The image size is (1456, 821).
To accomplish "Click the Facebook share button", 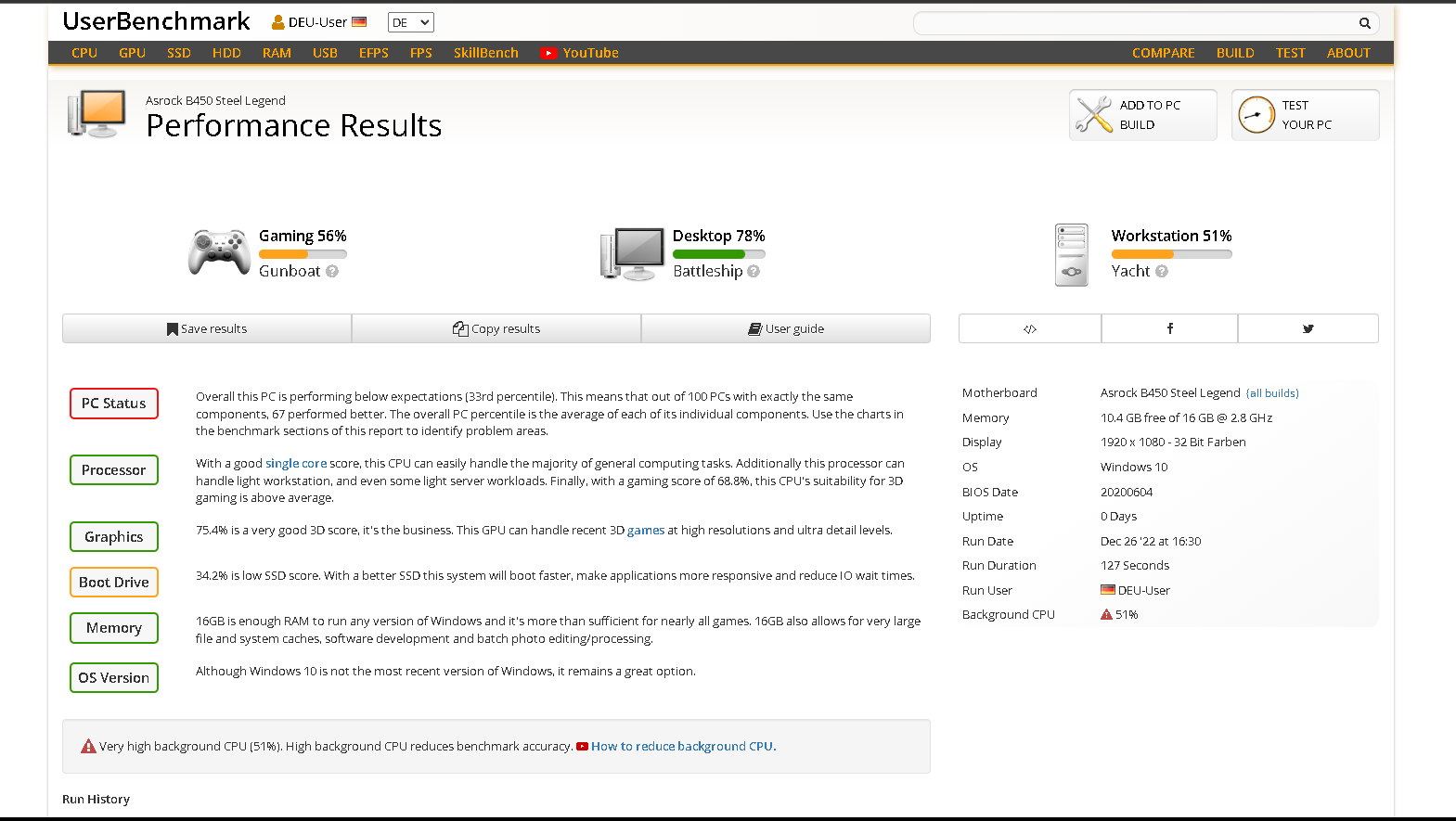I will pos(1169,328).
